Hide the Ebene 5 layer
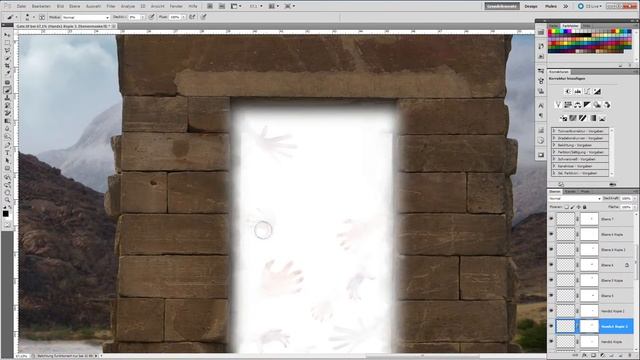The image size is (640, 360). click(x=551, y=296)
